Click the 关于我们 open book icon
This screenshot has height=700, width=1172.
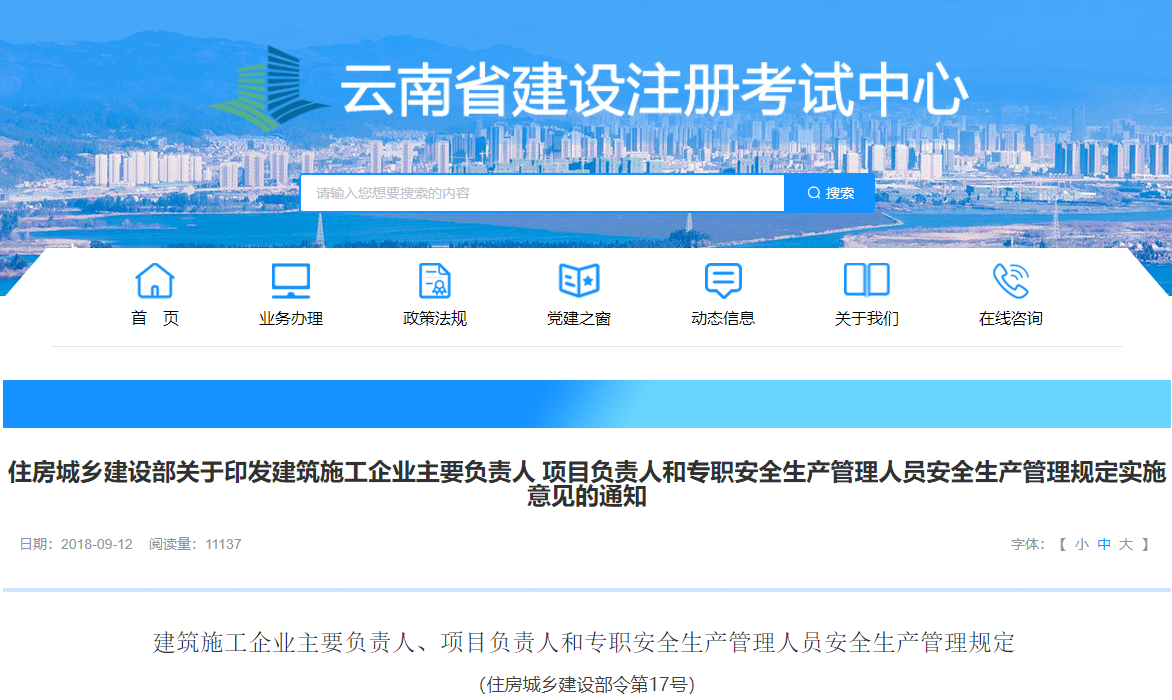click(867, 280)
